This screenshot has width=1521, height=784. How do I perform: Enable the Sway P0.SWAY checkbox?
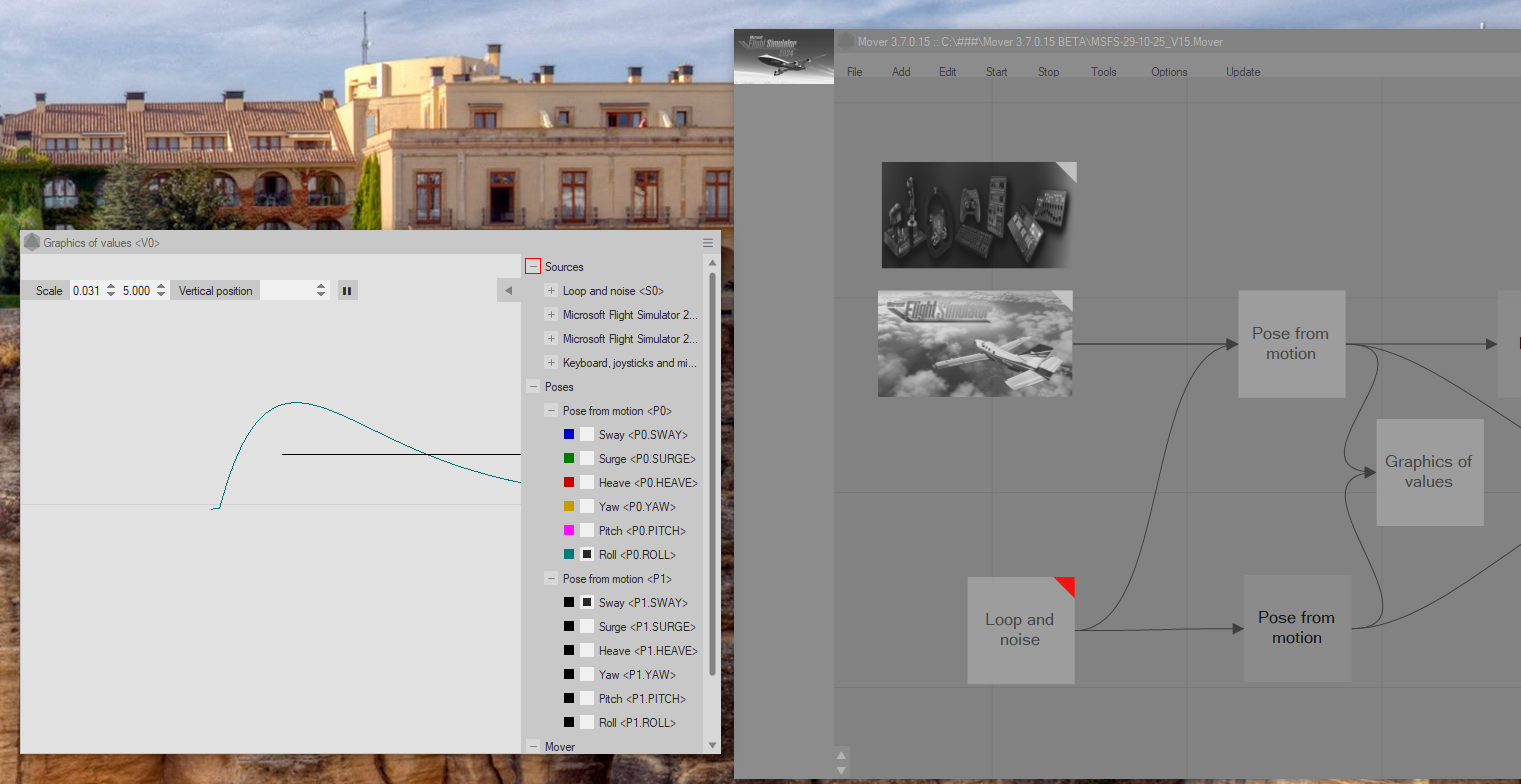pos(587,435)
